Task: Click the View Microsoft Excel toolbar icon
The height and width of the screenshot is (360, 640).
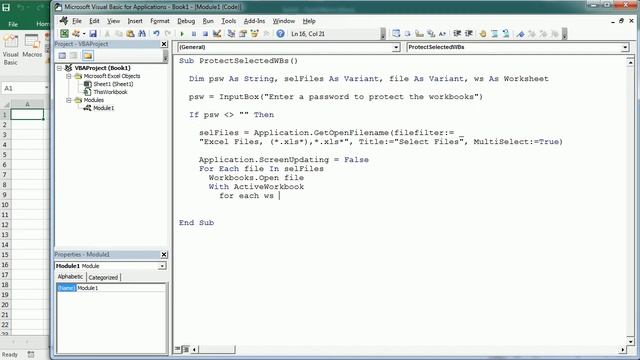Action: coord(64,34)
